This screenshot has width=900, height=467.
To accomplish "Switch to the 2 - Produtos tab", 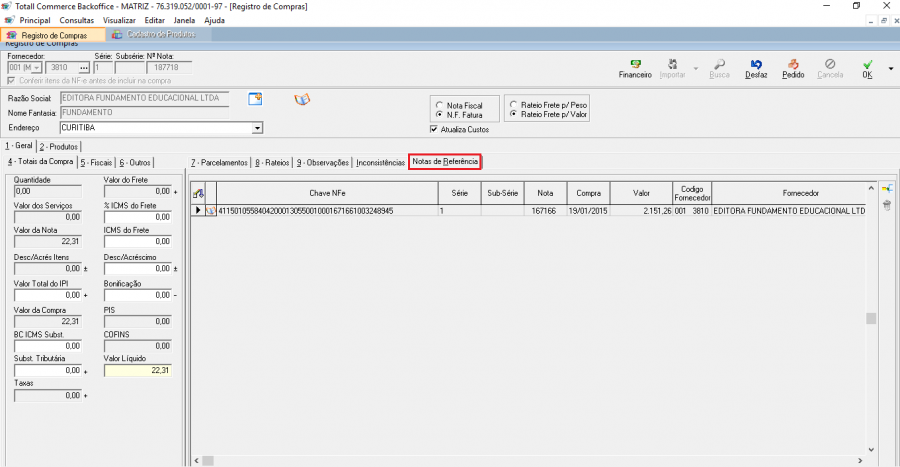I will point(59,147).
